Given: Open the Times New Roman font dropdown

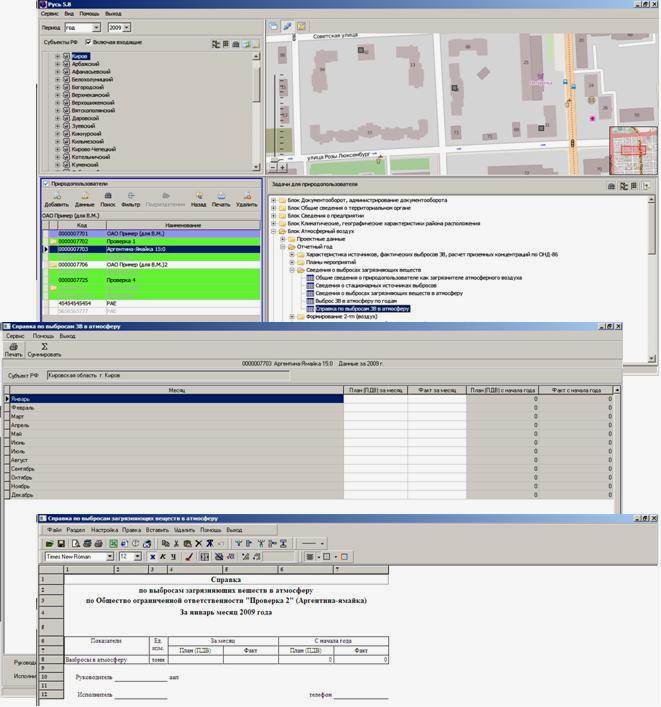Looking at the screenshot, I should click(x=109, y=556).
